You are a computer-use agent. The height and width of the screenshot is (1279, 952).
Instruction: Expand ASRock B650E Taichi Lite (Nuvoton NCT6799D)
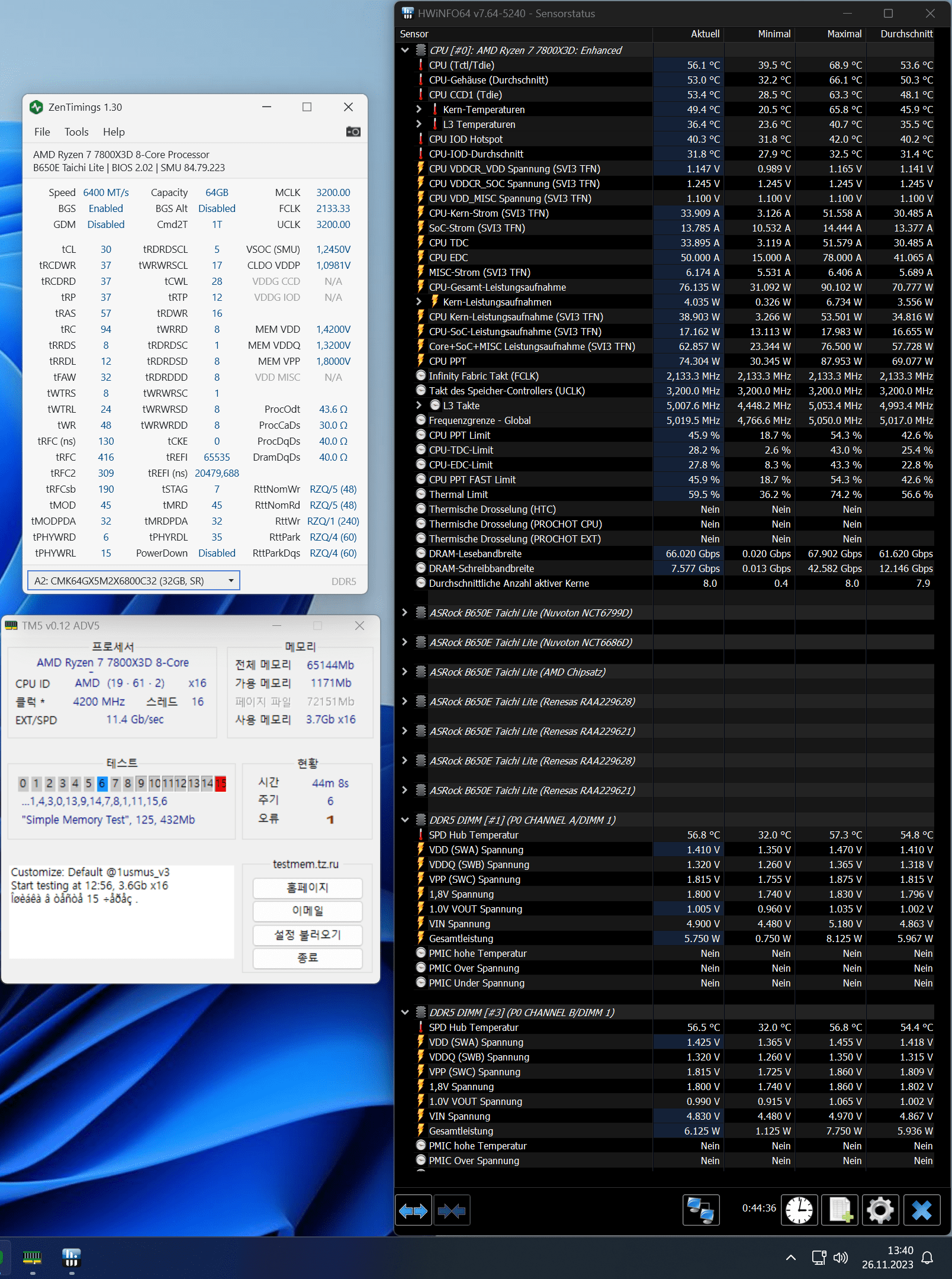405,613
